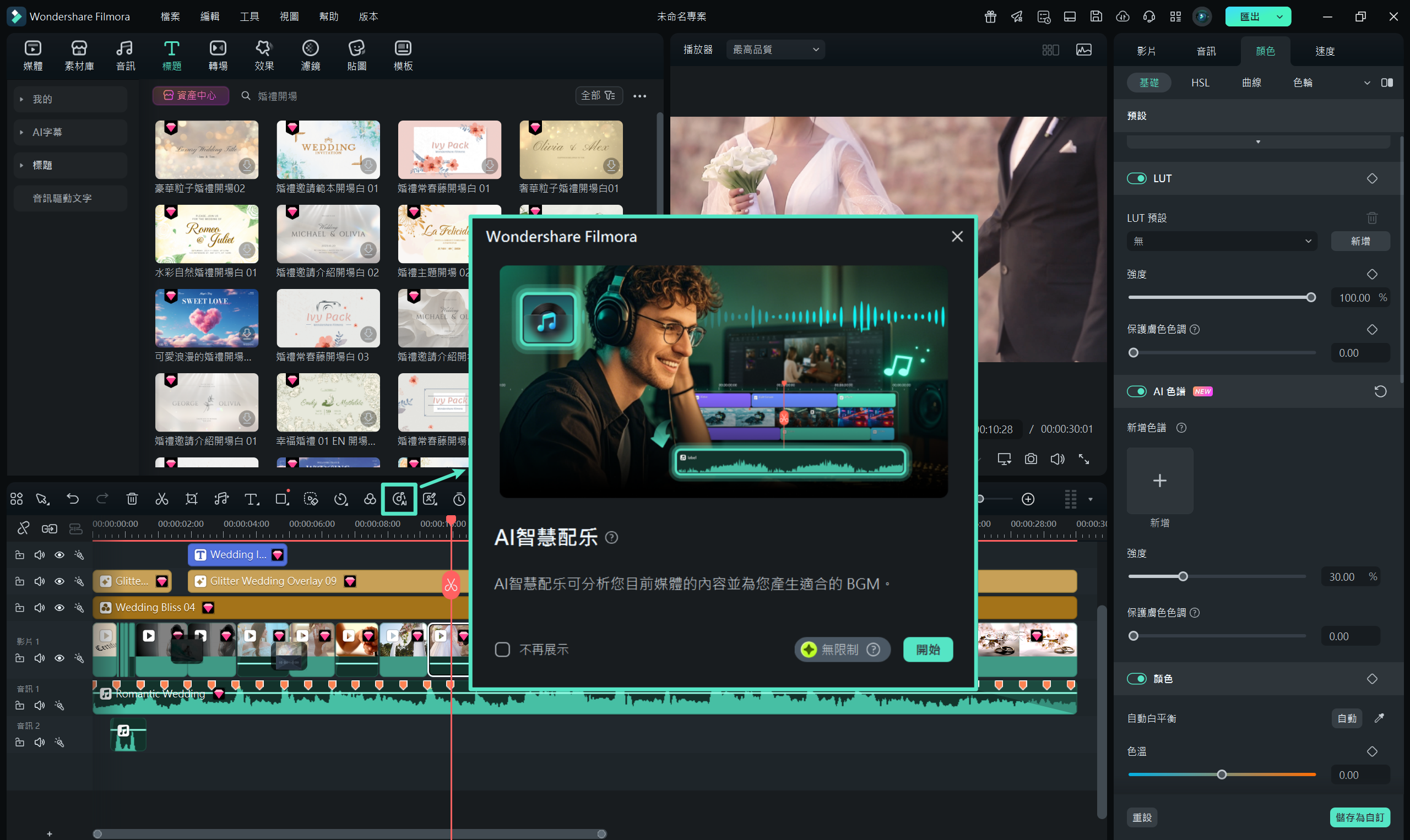Open the 檔案 menu
The width and height of the screenshot is (1410, 840).
click(170, 17)
